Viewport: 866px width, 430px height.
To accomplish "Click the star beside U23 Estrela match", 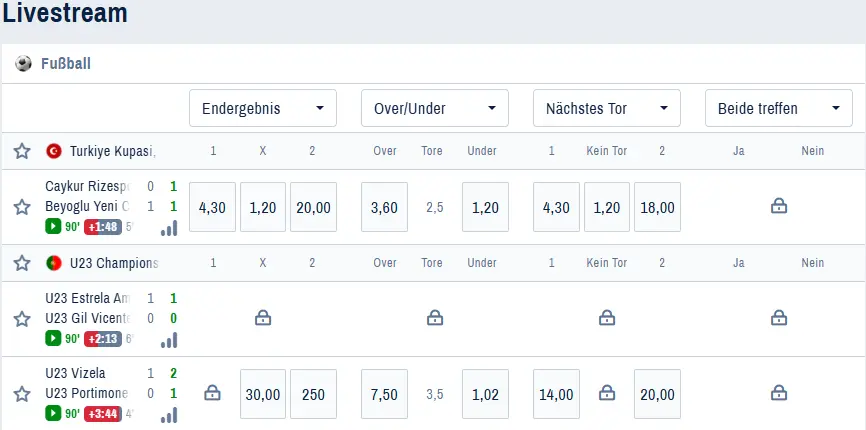I will point(22,319).
